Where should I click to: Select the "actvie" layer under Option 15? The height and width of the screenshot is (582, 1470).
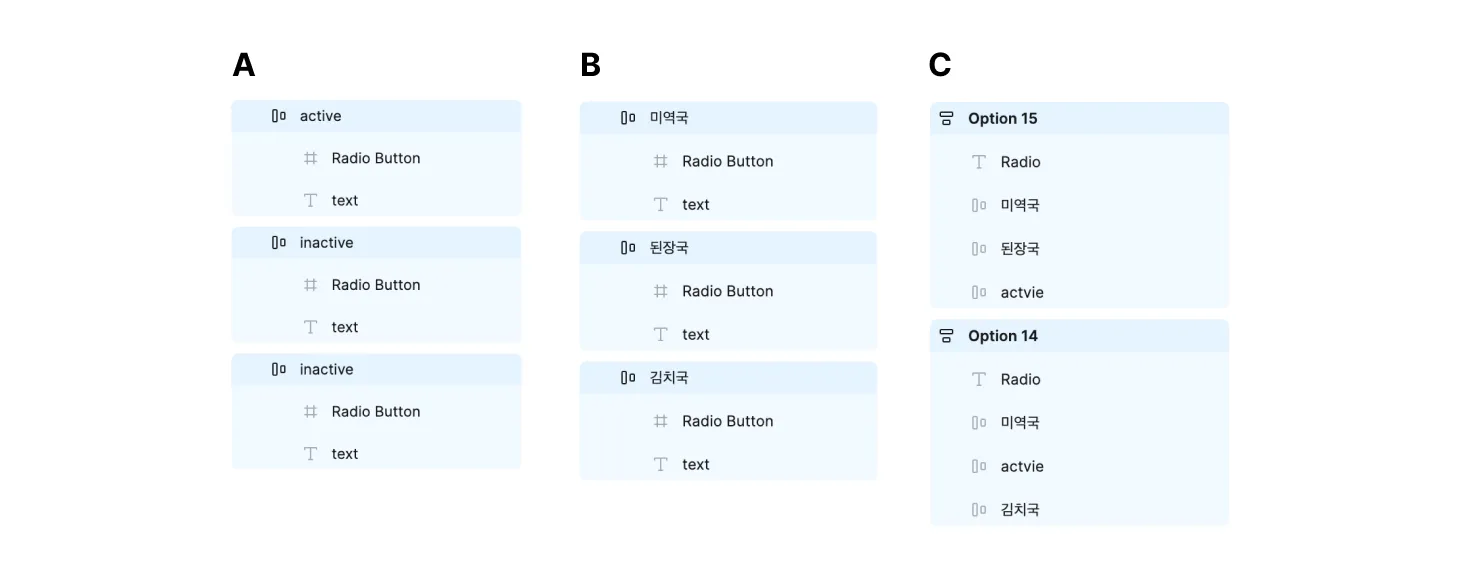(x=1022, y=293)
